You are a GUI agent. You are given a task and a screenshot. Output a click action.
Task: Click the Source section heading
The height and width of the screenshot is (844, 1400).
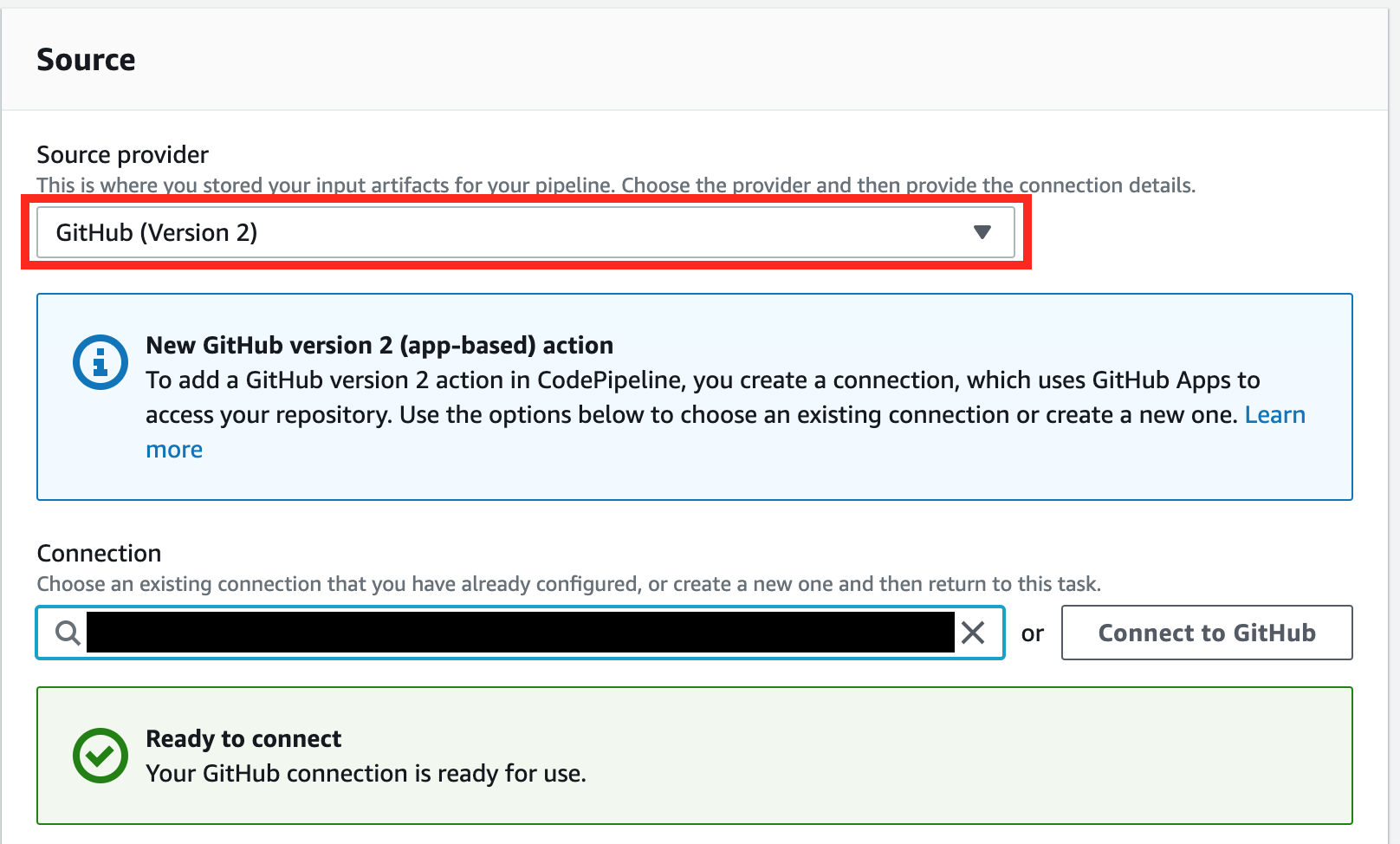click(x=86, y=60)
